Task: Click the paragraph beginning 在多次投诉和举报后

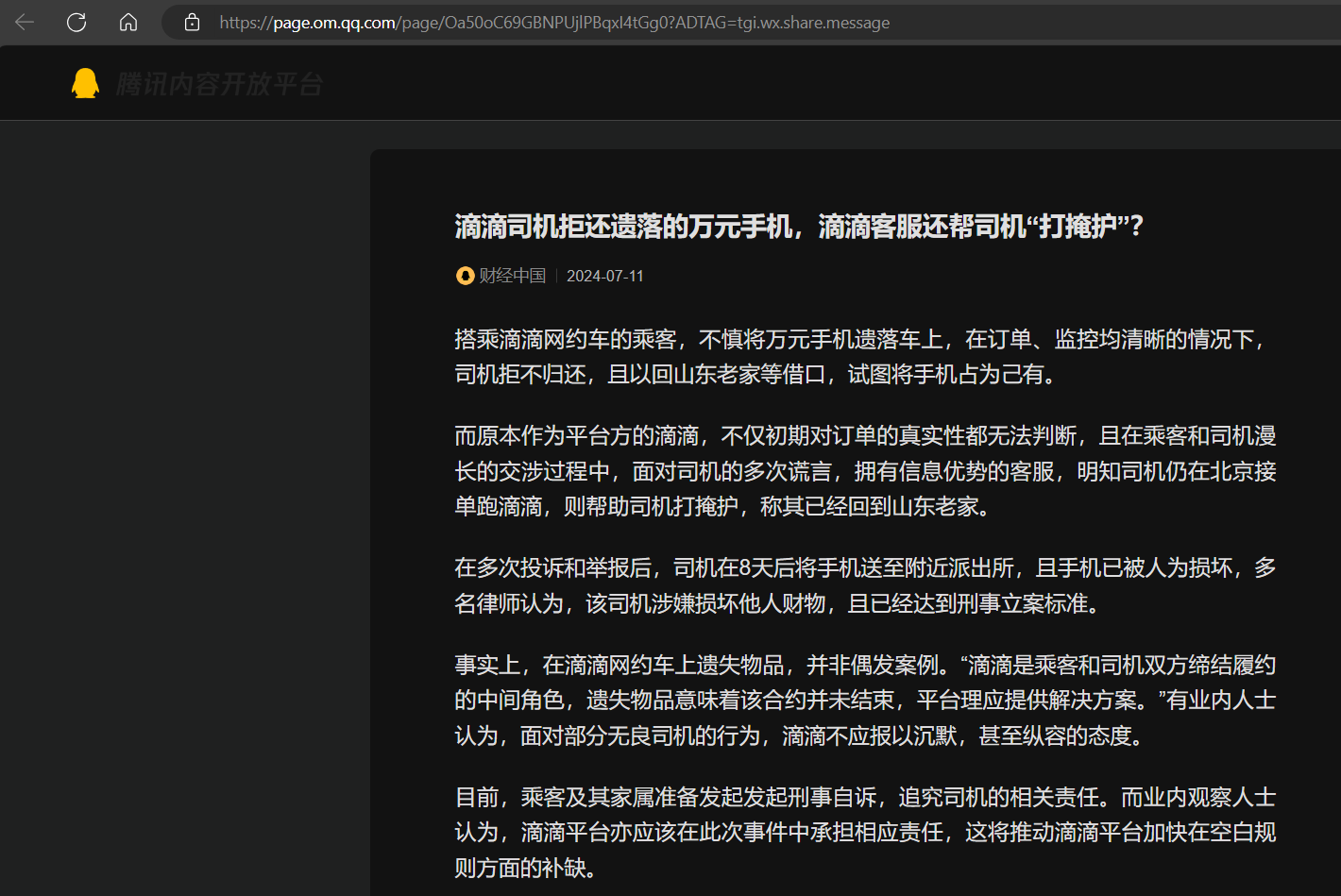Action: point(864,585)
